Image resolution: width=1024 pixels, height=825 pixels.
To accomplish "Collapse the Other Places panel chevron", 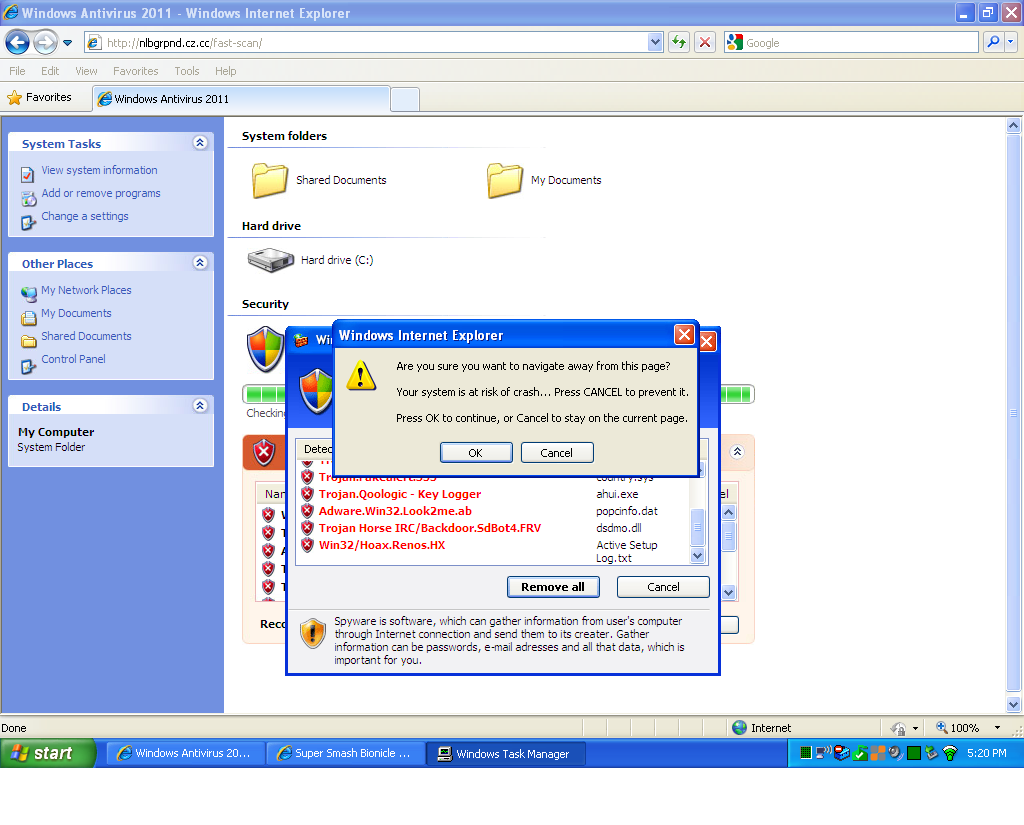I will coord(200,262).
